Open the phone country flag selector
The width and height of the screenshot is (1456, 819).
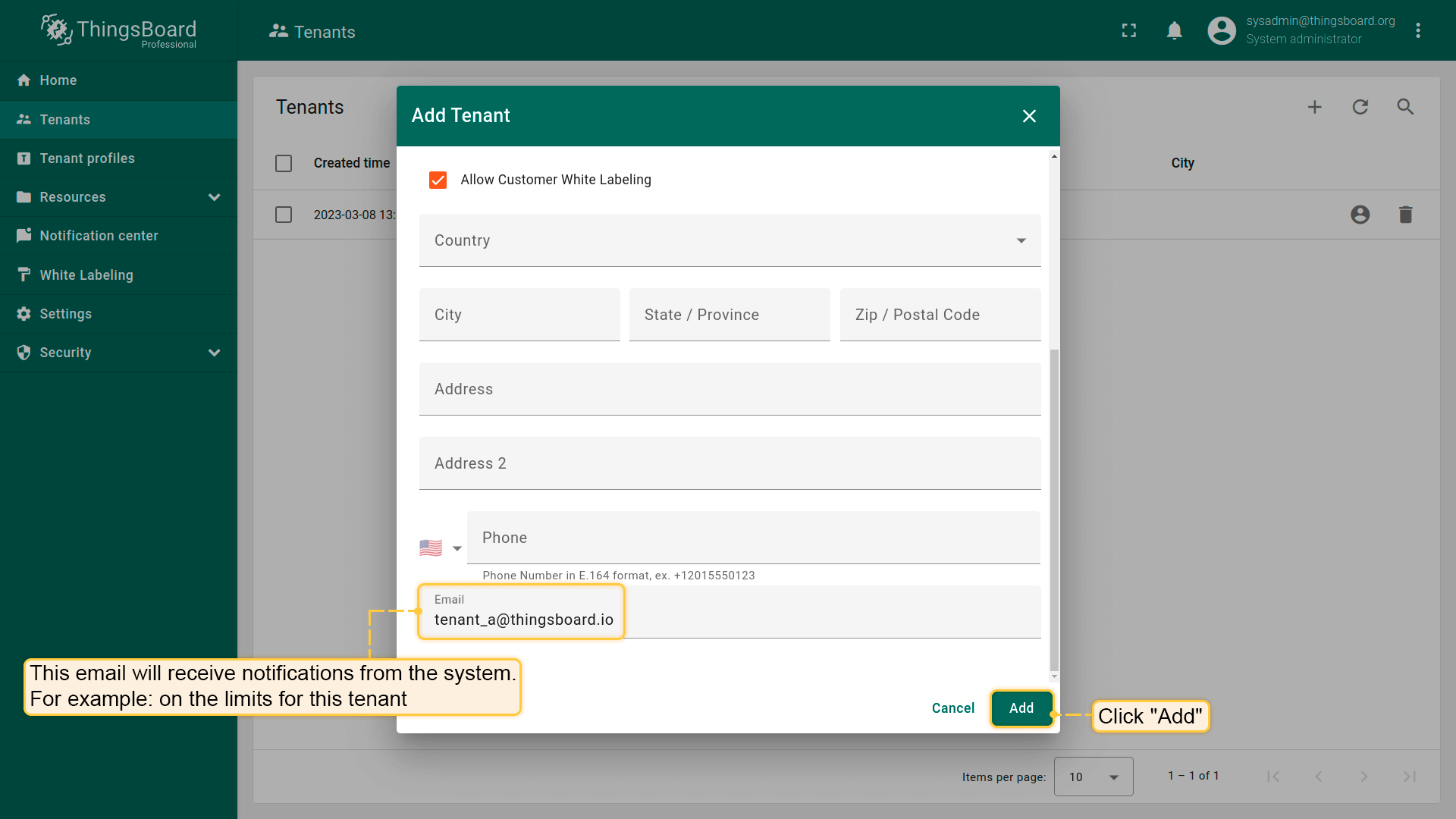click(x=441, y=548)
